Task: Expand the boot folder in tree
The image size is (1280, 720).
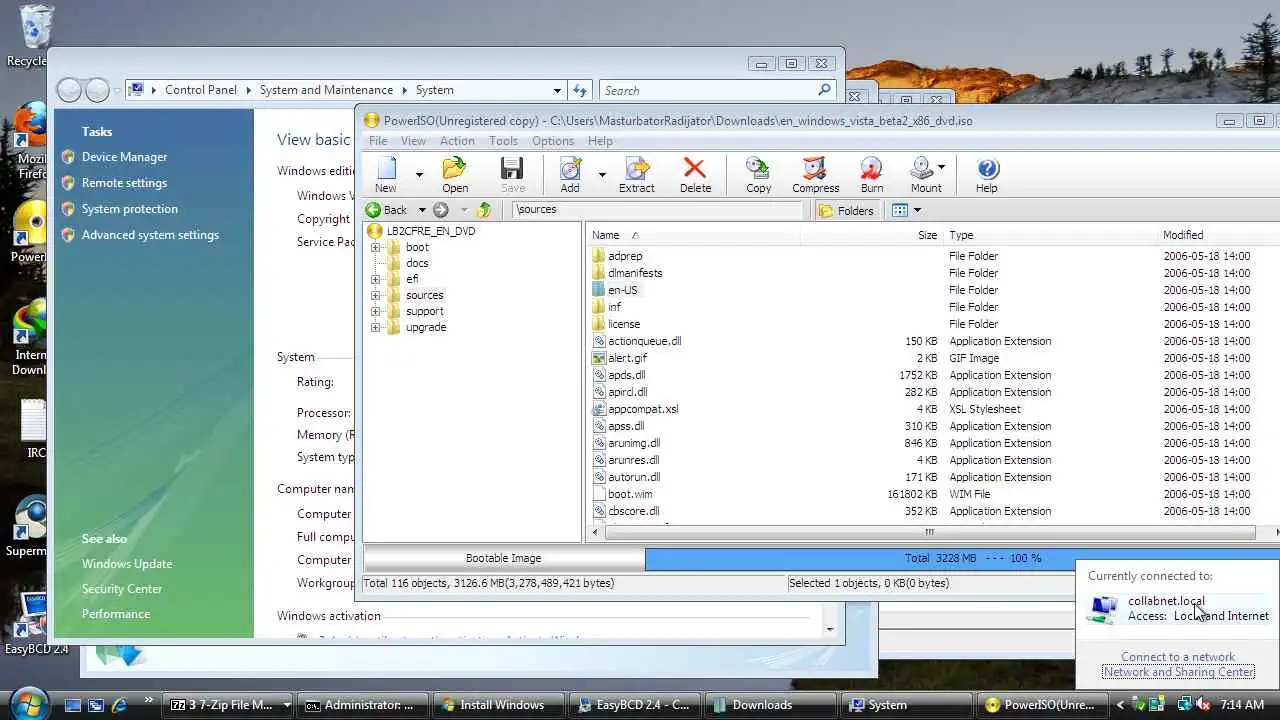Action: pyautogui.click(x=376, y=247)
